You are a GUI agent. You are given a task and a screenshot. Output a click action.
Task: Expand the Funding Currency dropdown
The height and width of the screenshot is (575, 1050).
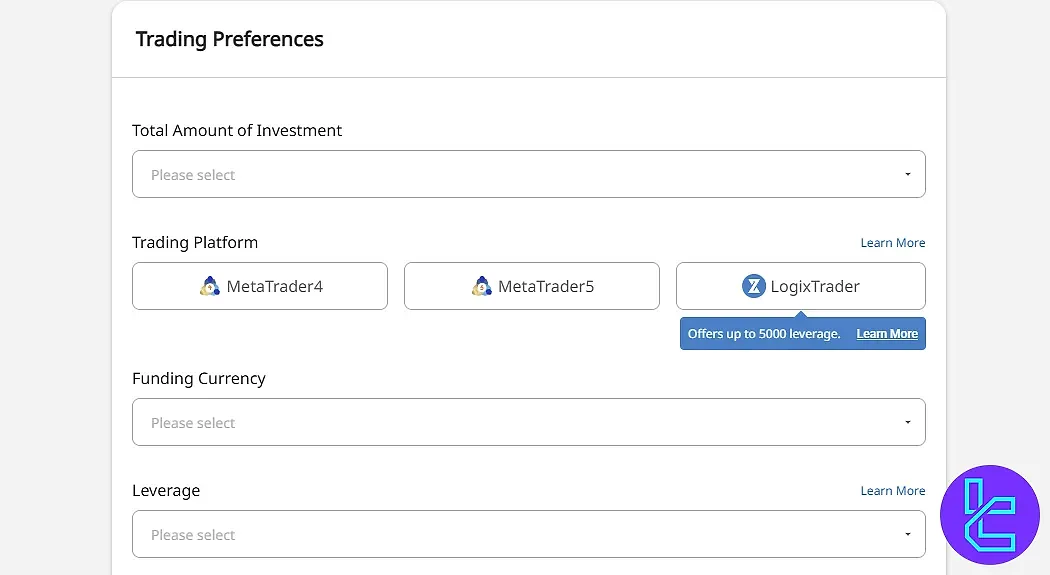pyautogui.click(x=528, y=422)
